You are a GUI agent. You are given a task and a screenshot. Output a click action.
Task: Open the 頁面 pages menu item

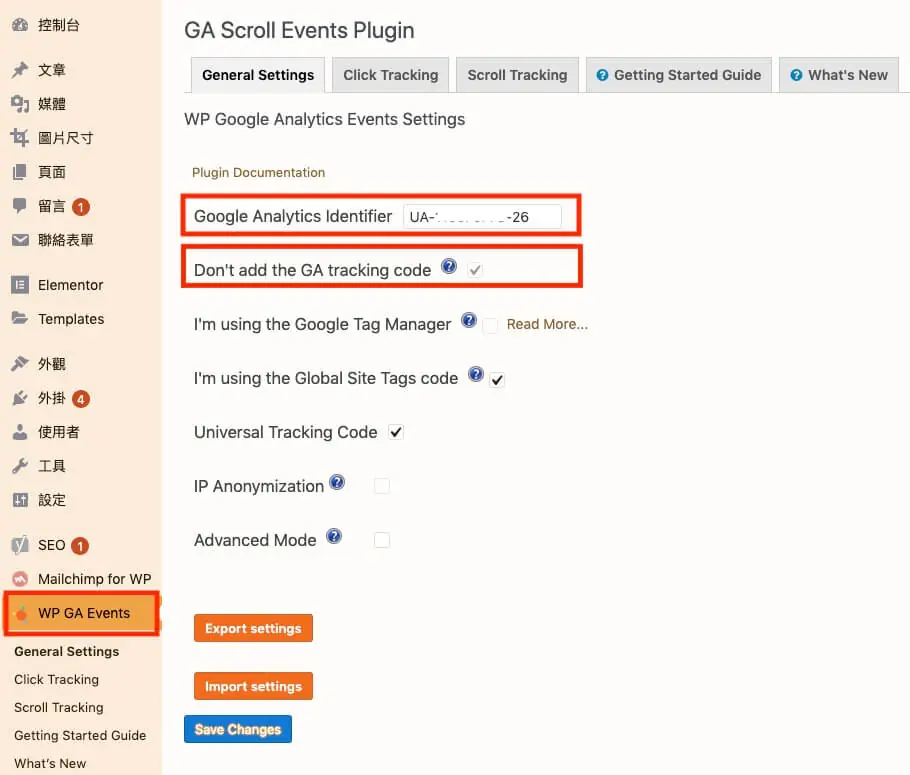52,172
